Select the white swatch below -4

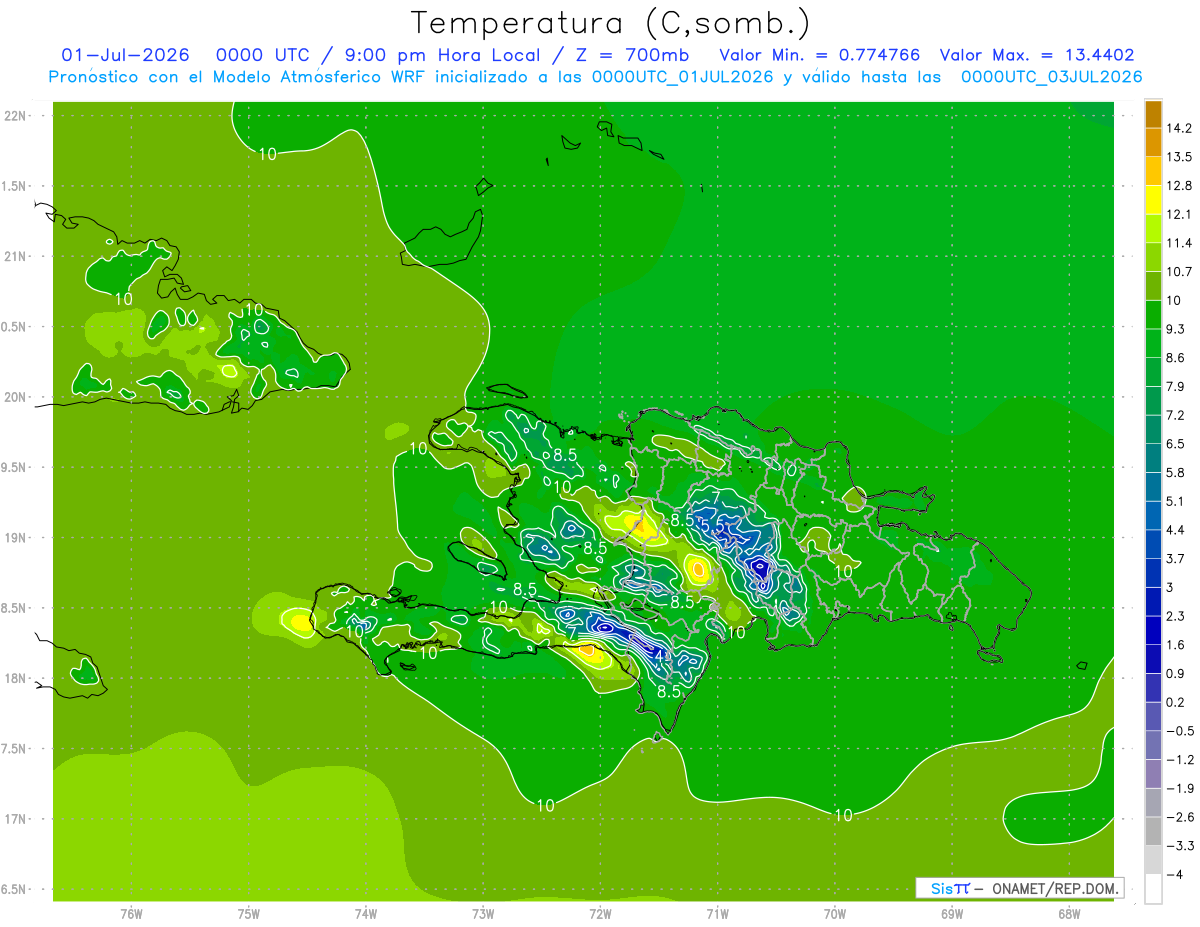point(1153,889)
